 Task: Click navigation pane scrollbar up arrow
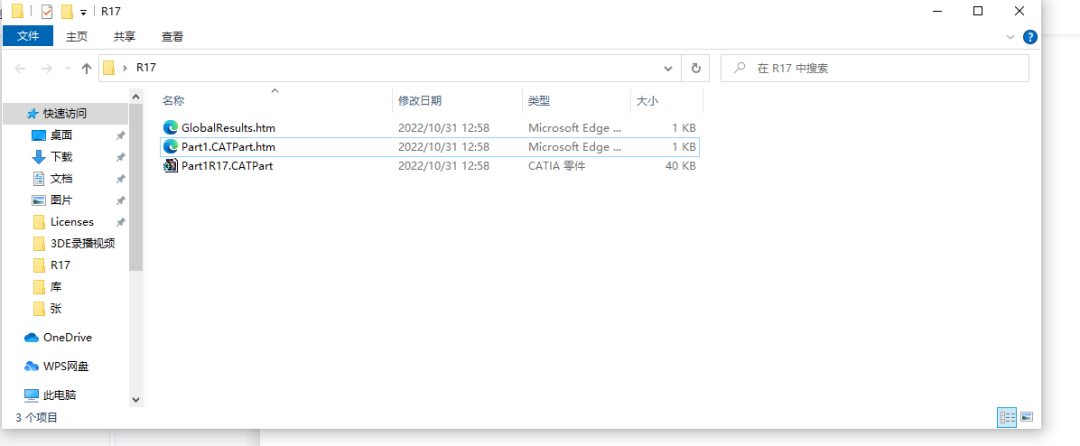point(136,97)
